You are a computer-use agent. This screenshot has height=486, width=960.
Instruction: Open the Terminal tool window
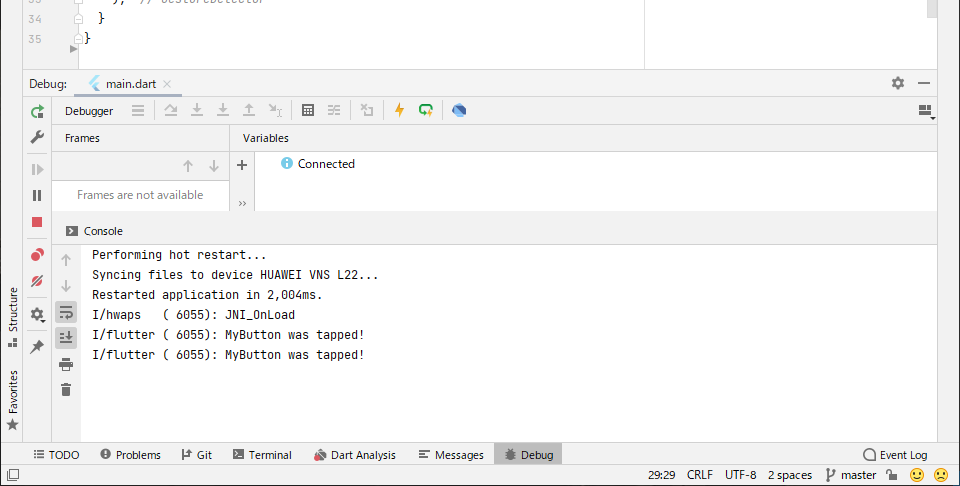262,455
